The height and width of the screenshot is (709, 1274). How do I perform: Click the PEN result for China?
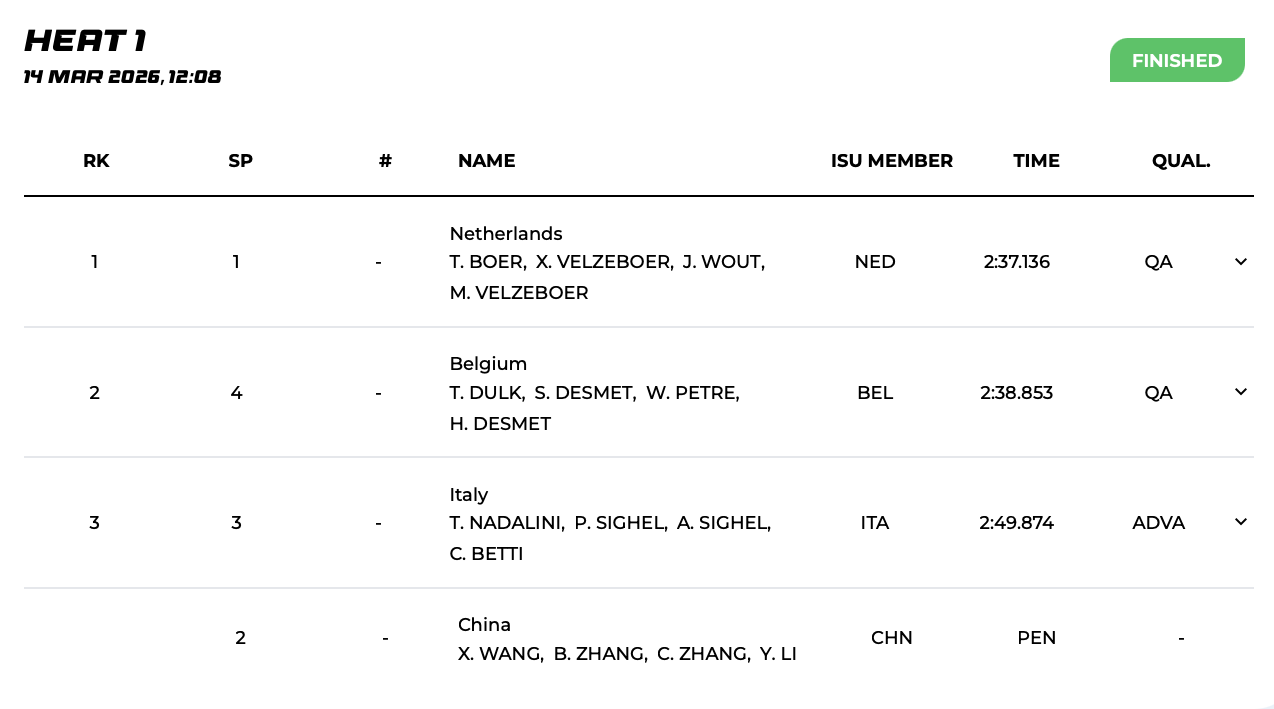(x=1036, y=638)
